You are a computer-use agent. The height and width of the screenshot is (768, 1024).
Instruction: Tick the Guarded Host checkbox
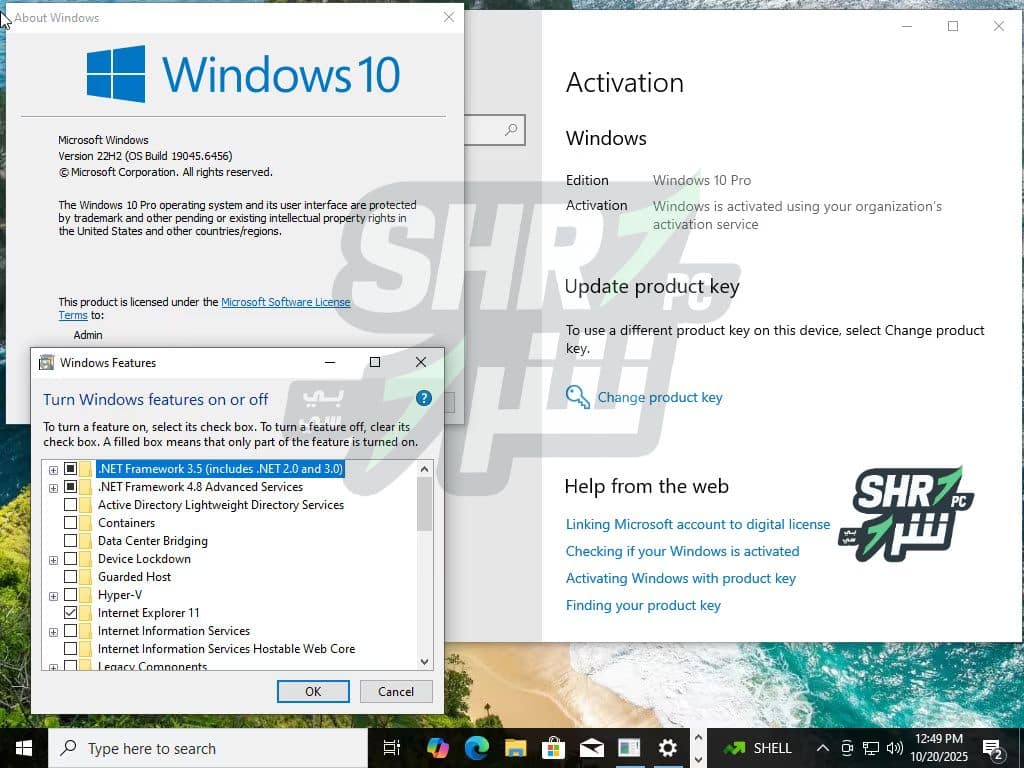70,577
